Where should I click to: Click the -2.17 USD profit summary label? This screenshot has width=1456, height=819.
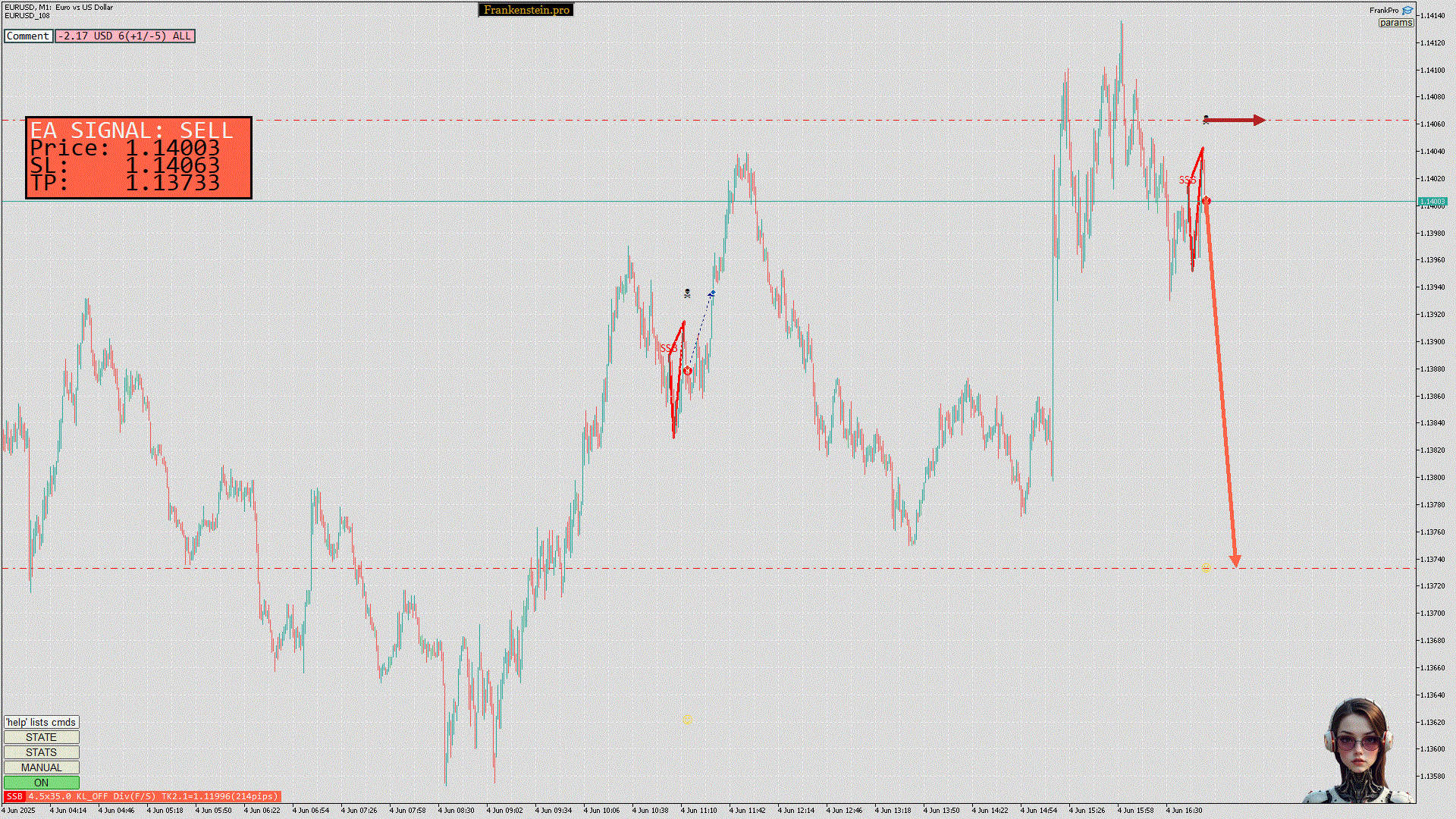tap(124, 36)
